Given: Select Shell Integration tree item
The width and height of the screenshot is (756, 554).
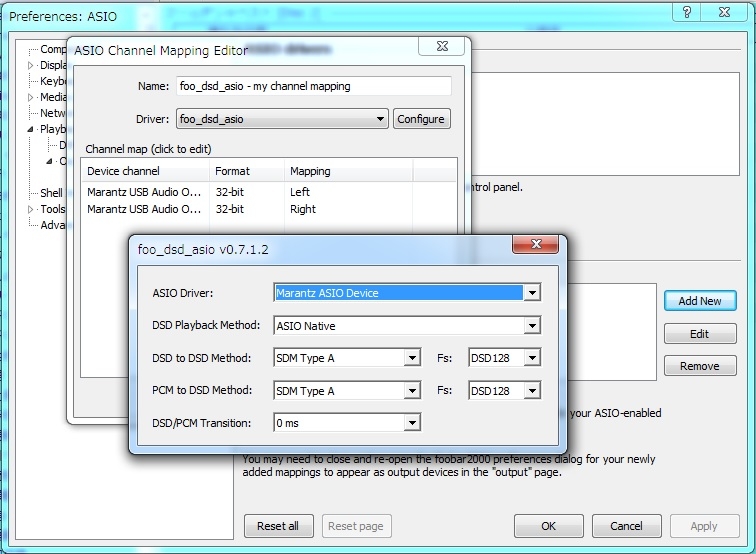Looking at the screenshot, I should pos(51,193).
